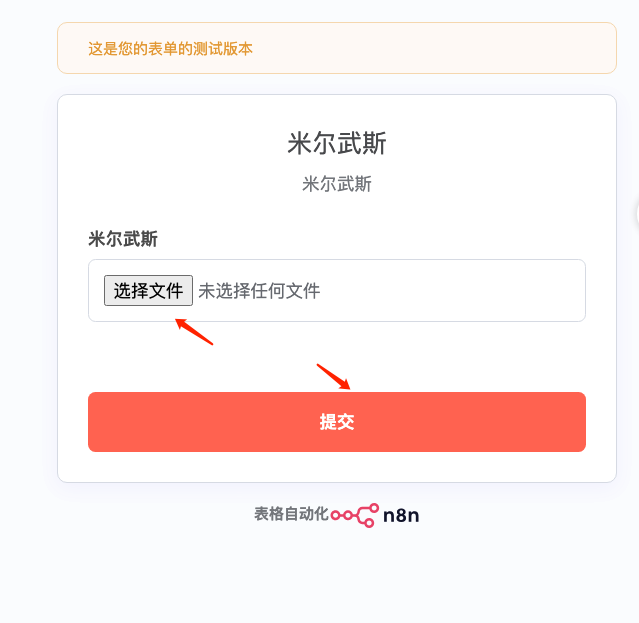Click the 这是您的表单的测试版本 banner text

click(171, 48)
